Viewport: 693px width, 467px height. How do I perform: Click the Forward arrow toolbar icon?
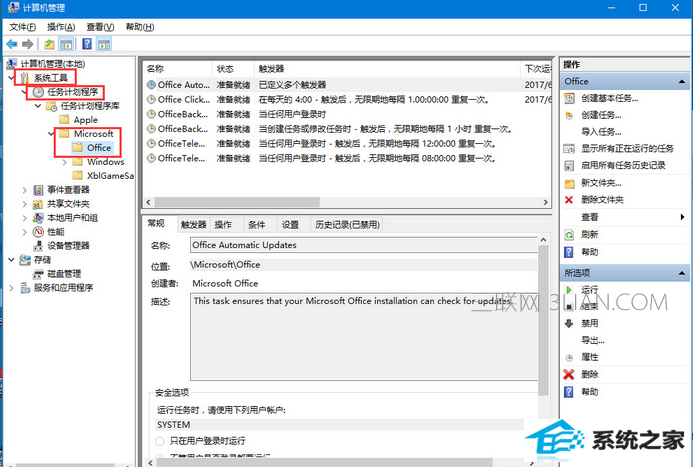(27, 44)
